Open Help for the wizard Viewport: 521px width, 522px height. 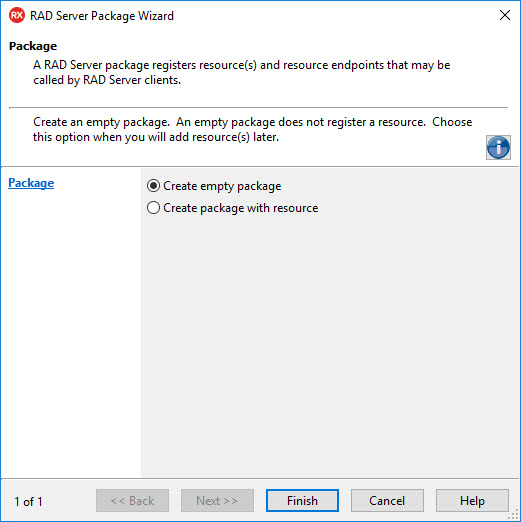pos(472,500)
